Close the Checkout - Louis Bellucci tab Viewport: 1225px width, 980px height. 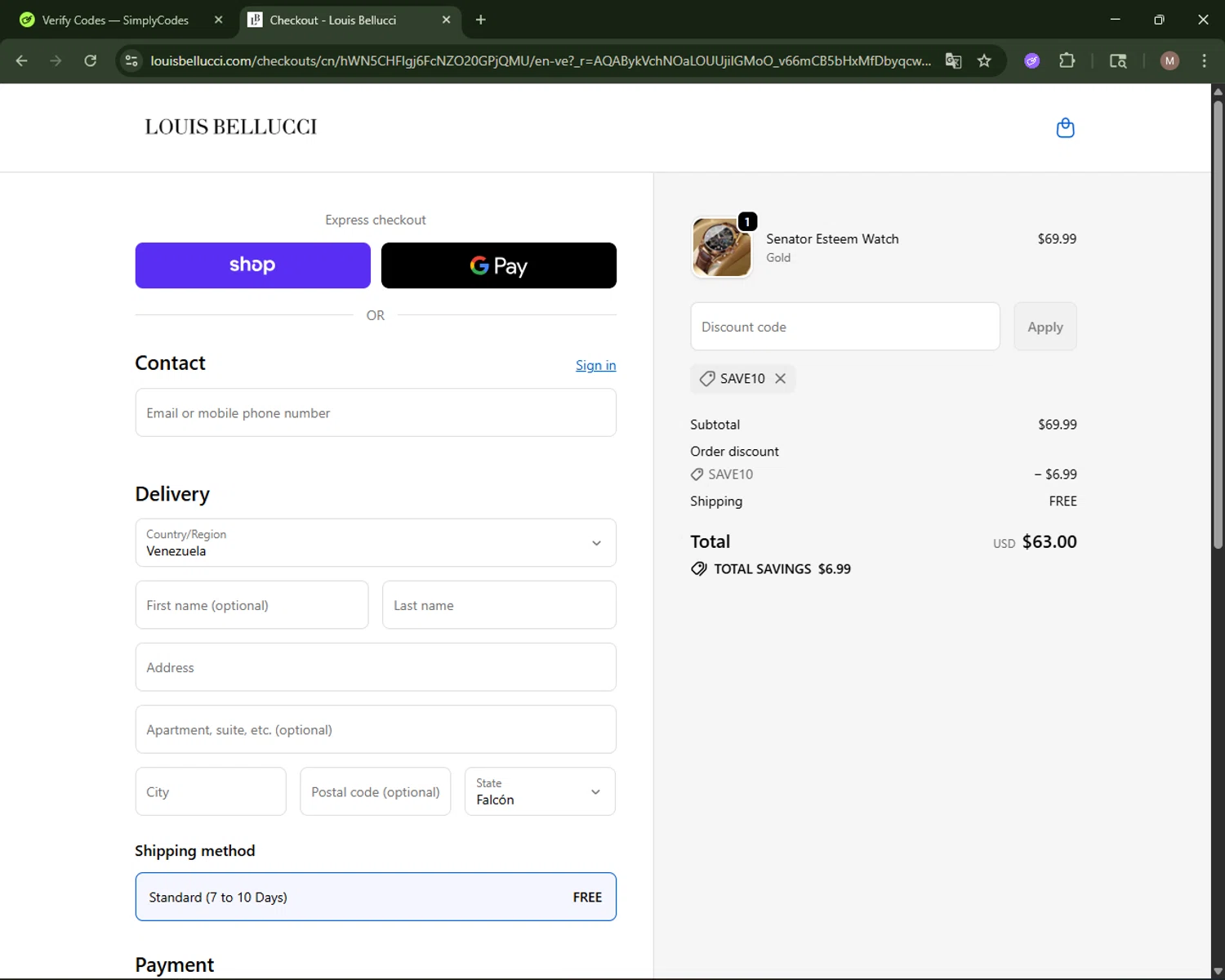pyautogui.click(x=446, y=20)
